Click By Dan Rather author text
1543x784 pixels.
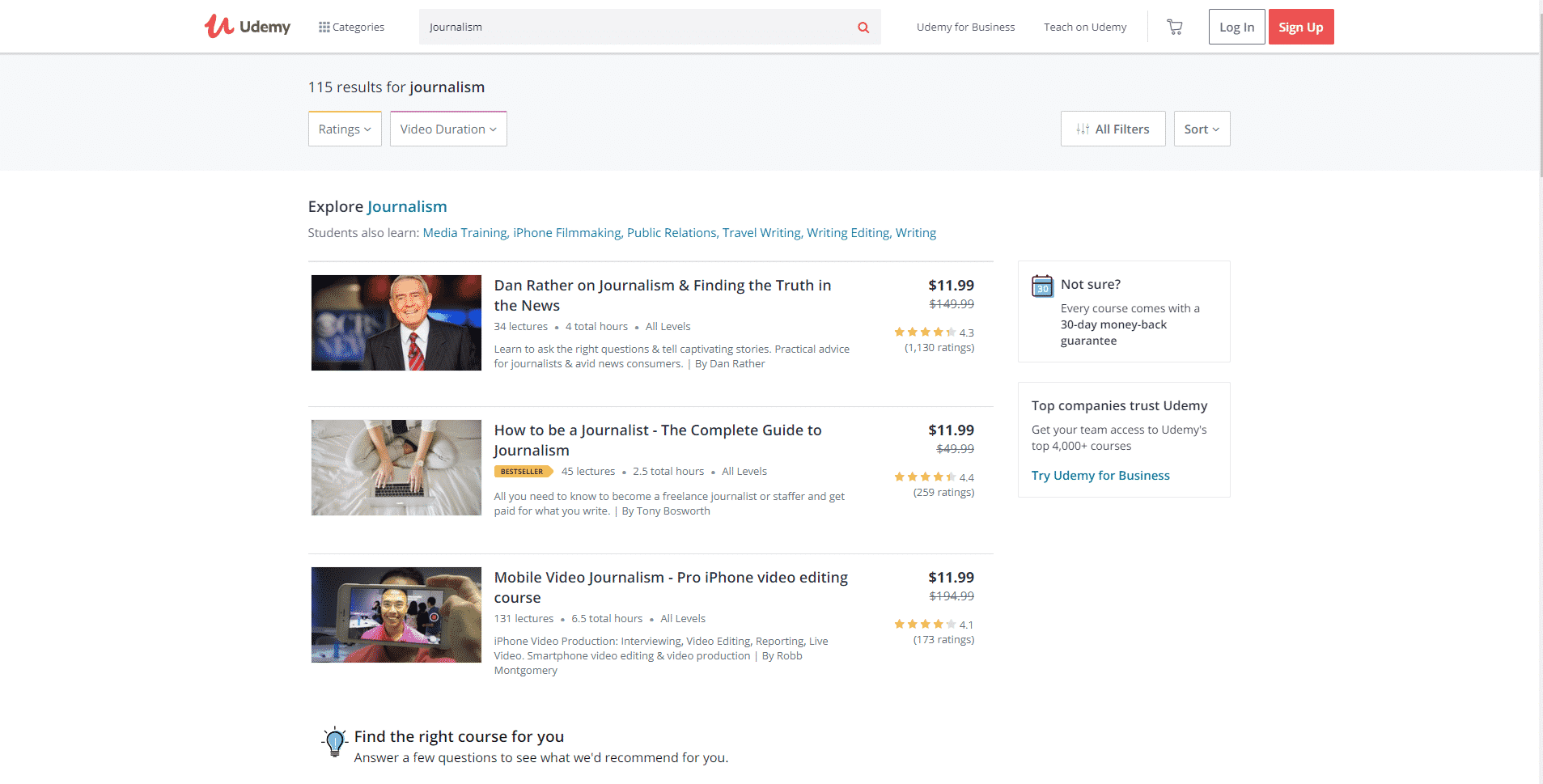point(730,364)
